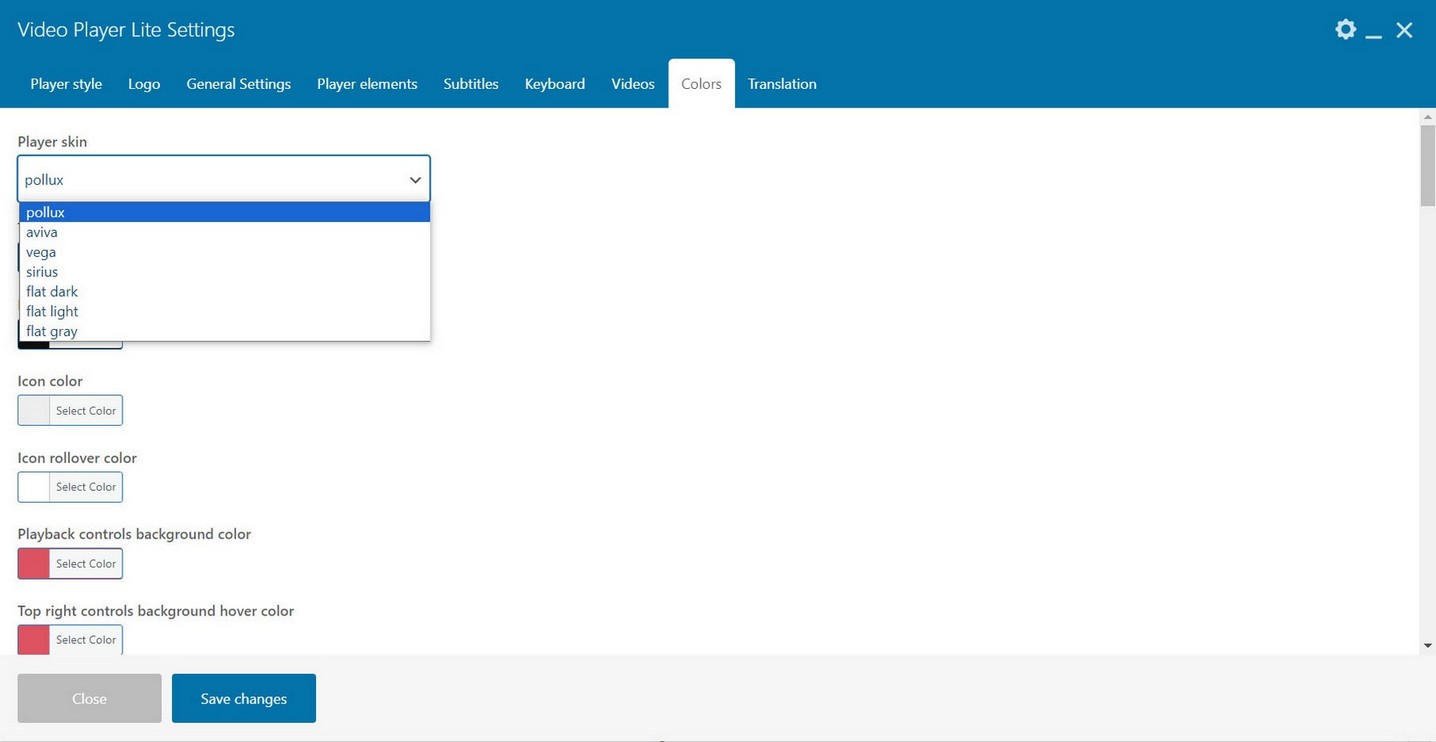Select the flat dark skin
1436x742 pixels.
(52, 292)
